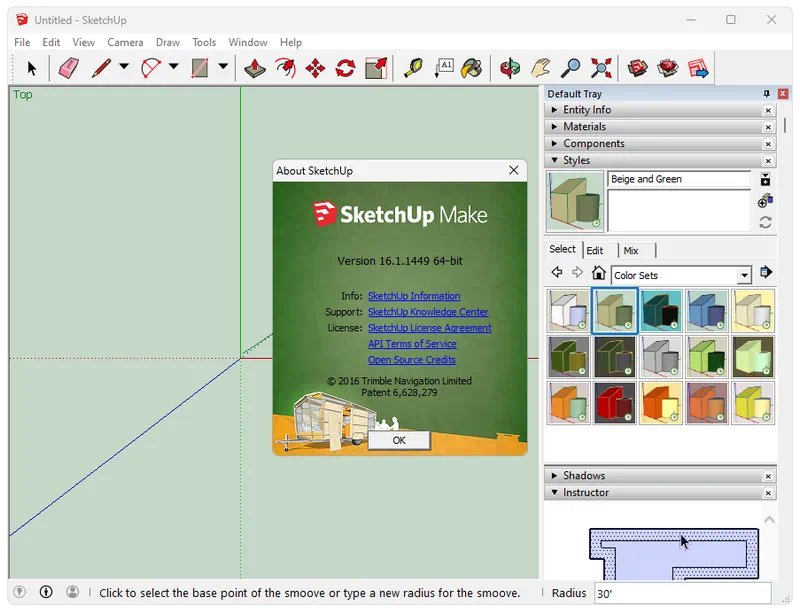Image resolution: width=800 pixels, height=613 pixels.
Task: Click the Styles back arrow
Action: point(557,273)
